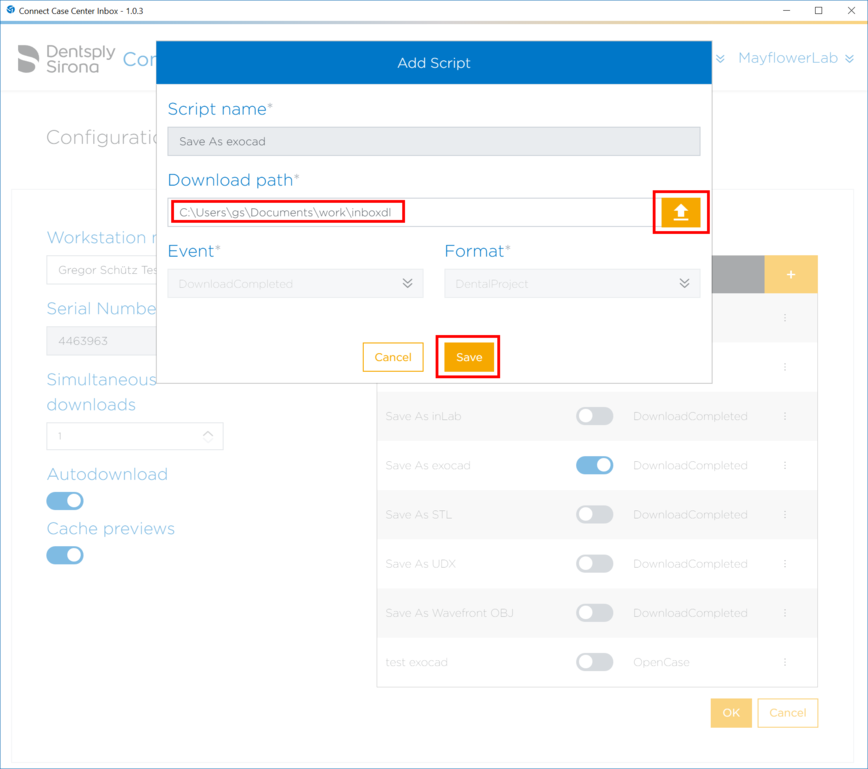Open options menu for Save As exocad row
Screen dimensions: 868x769
pyautogui.click(x=784, y=465)
